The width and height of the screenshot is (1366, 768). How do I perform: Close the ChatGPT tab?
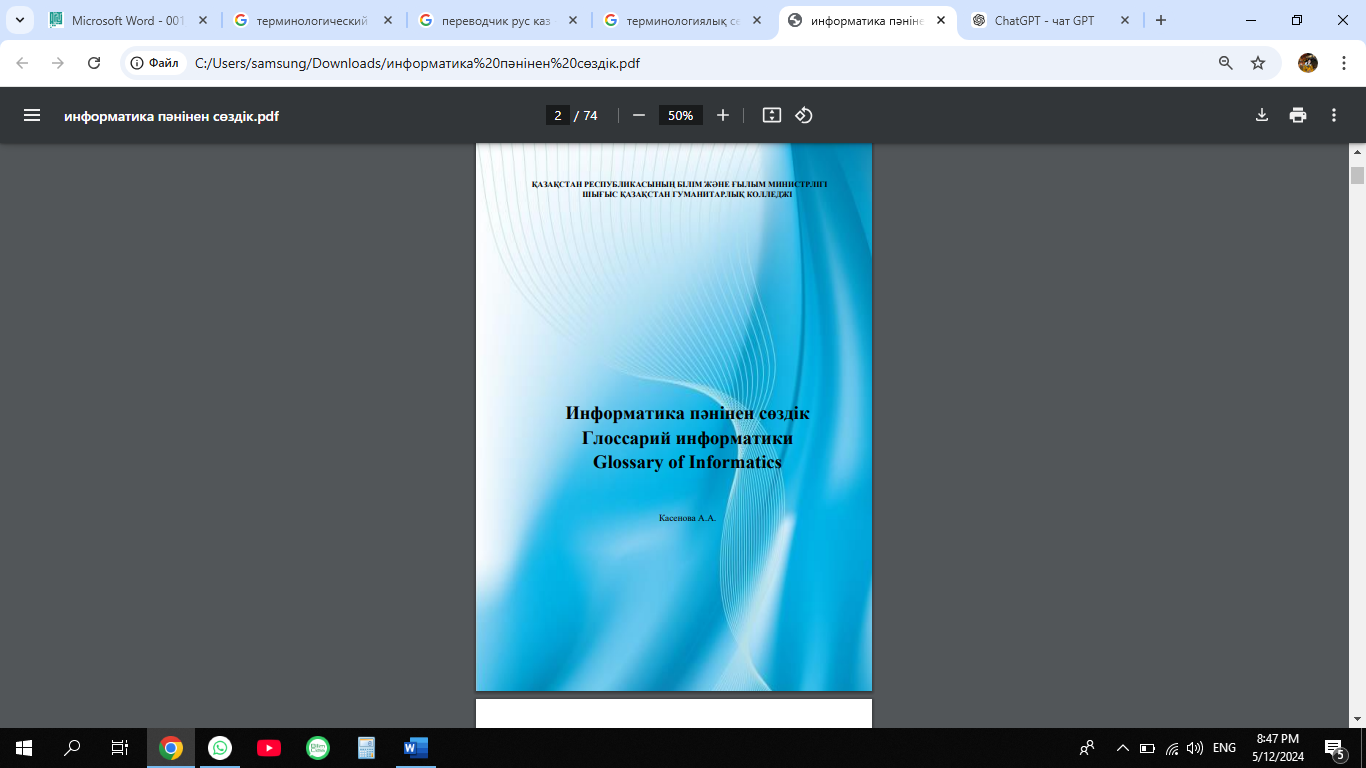coord(1125,20)
